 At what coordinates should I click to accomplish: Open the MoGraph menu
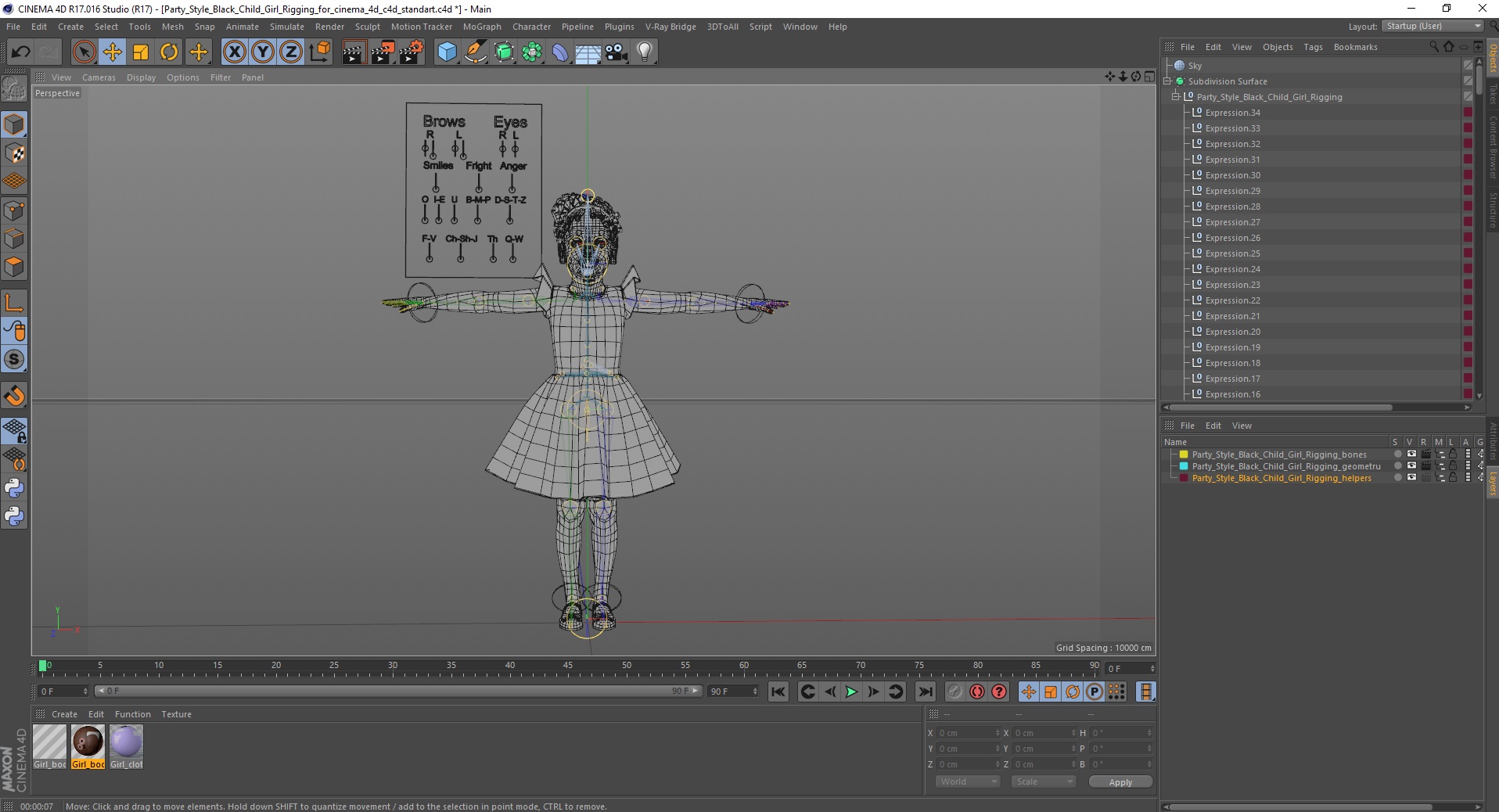(482, 27)
